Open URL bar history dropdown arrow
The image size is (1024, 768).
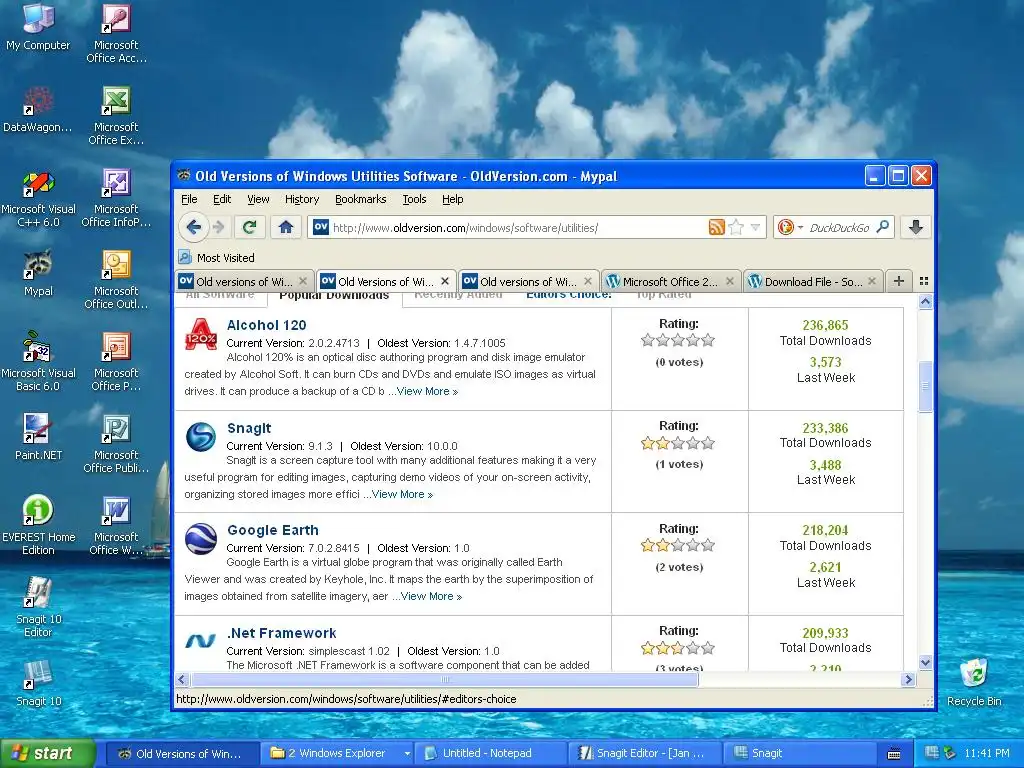click(x=756, y=227)
